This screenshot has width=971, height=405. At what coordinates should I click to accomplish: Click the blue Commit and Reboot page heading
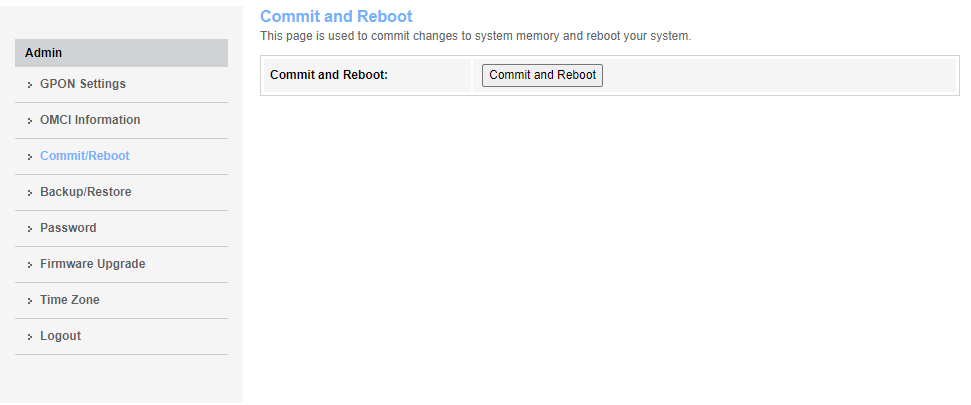click(336, 17)
